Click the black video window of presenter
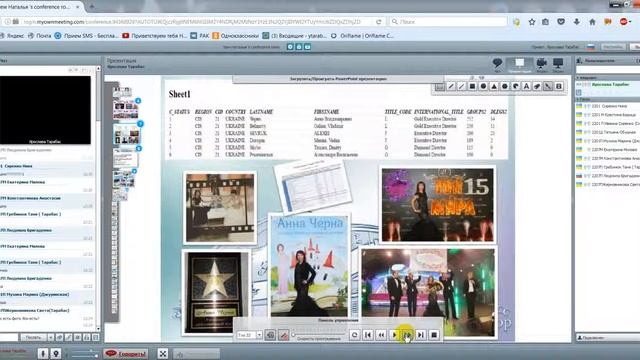 tap(45, 110)
